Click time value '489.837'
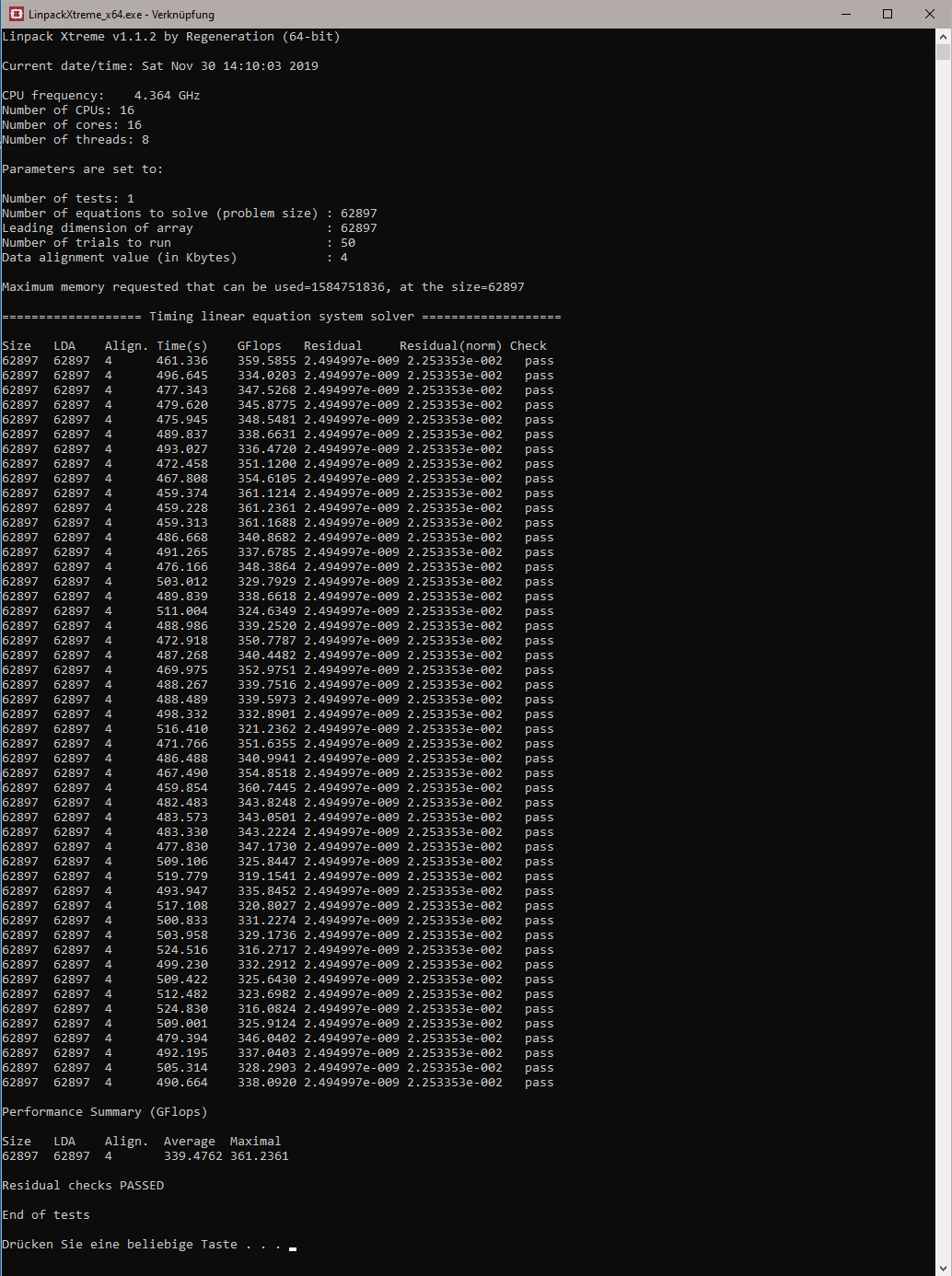The height and width of the screenshot is (1276, 952). [182, 435]
